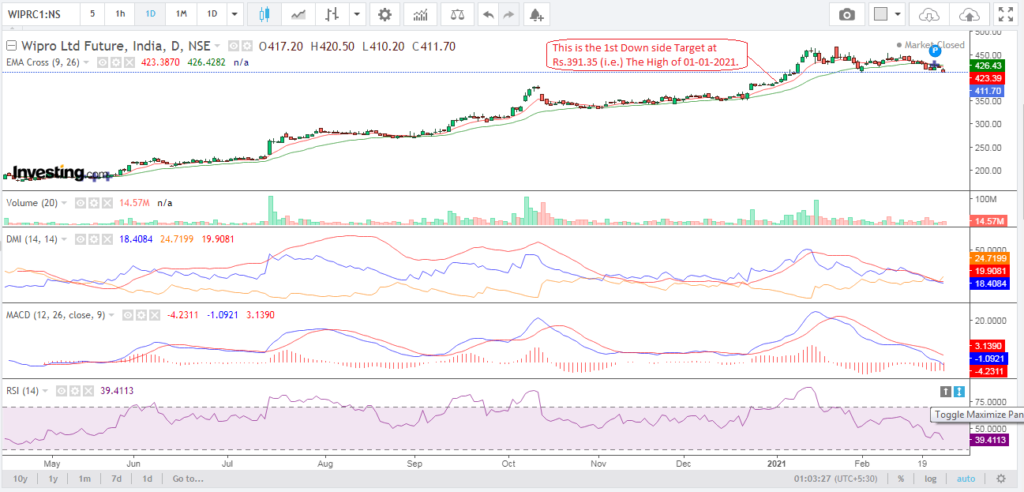
Task: Toggle visibility of DMI indicator
Action: (x=80, y=240)
